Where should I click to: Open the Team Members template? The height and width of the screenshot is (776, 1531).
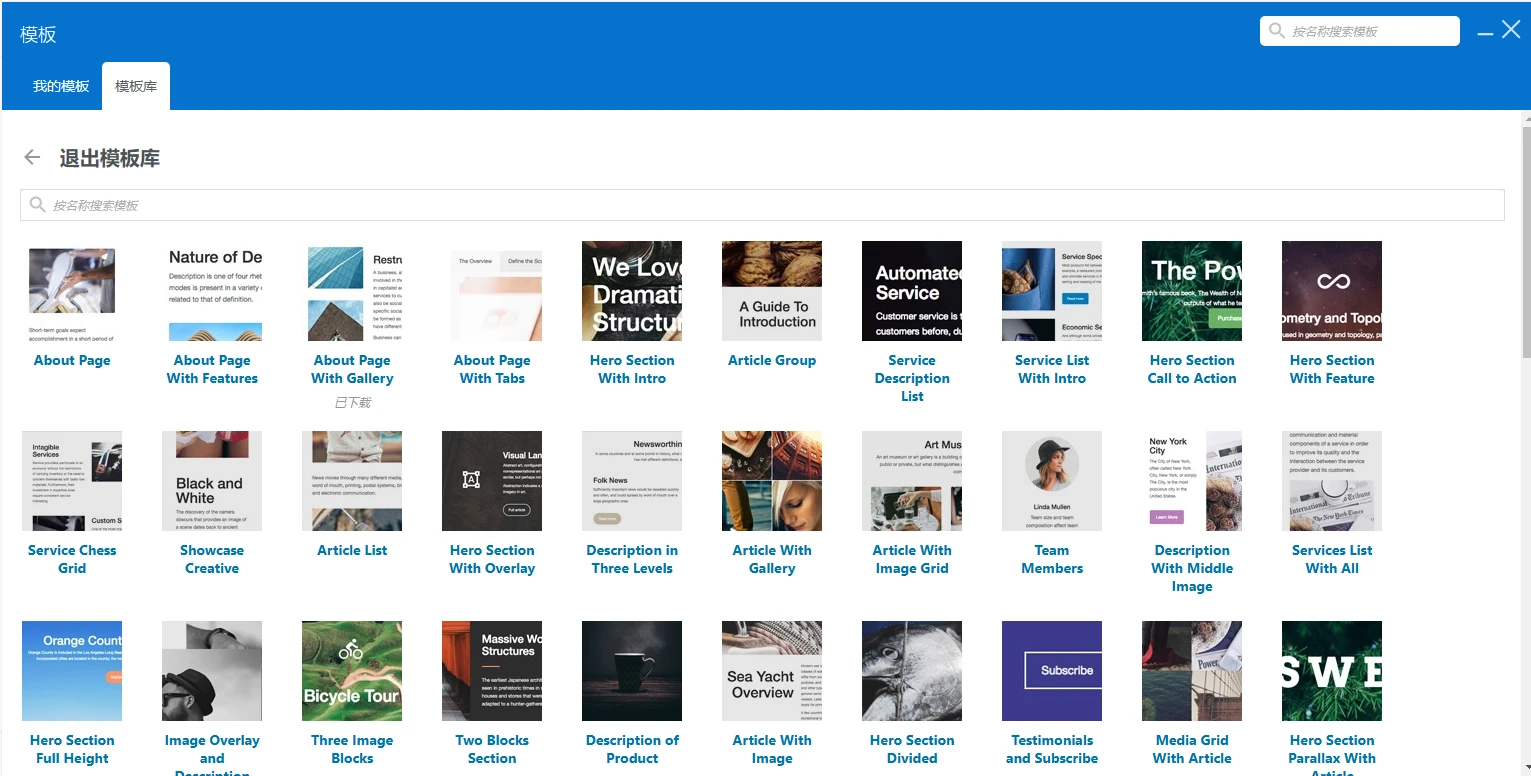(x=1051, y=480)
